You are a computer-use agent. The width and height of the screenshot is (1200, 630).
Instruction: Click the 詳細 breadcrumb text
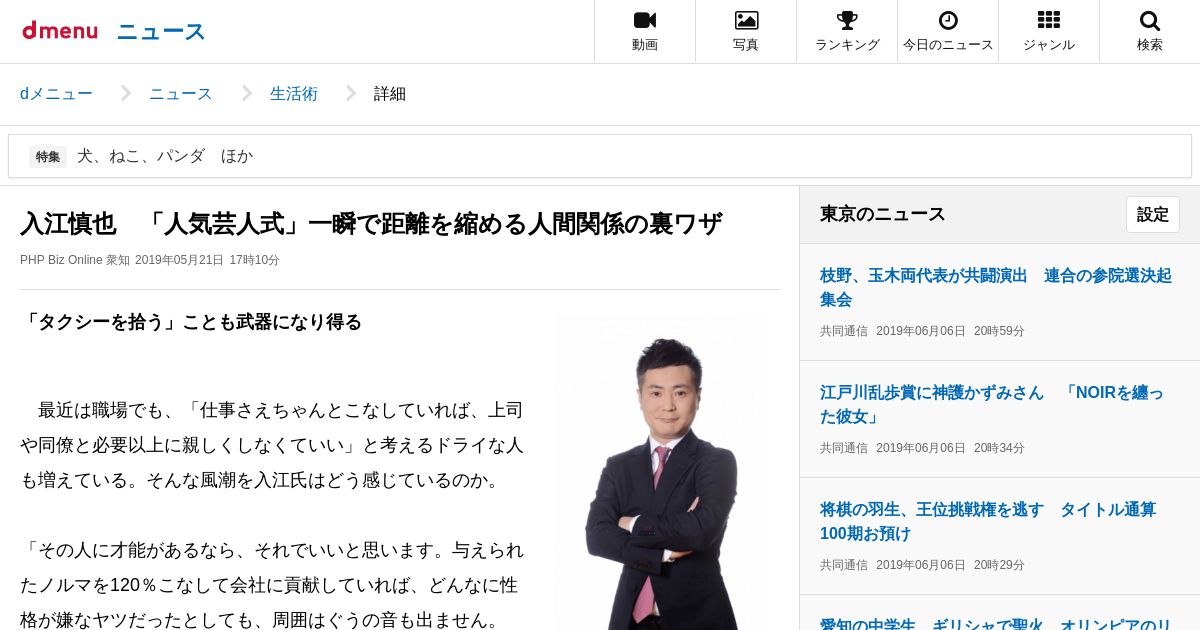coord(390,94)
